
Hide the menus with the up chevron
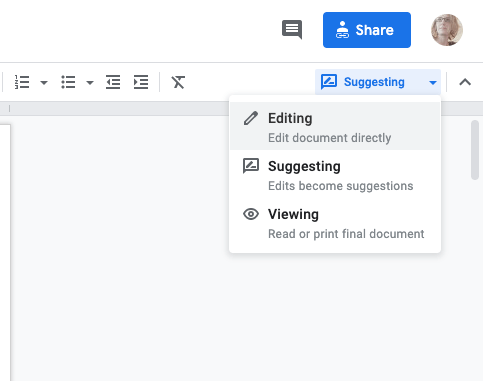[x=465, y=82]
